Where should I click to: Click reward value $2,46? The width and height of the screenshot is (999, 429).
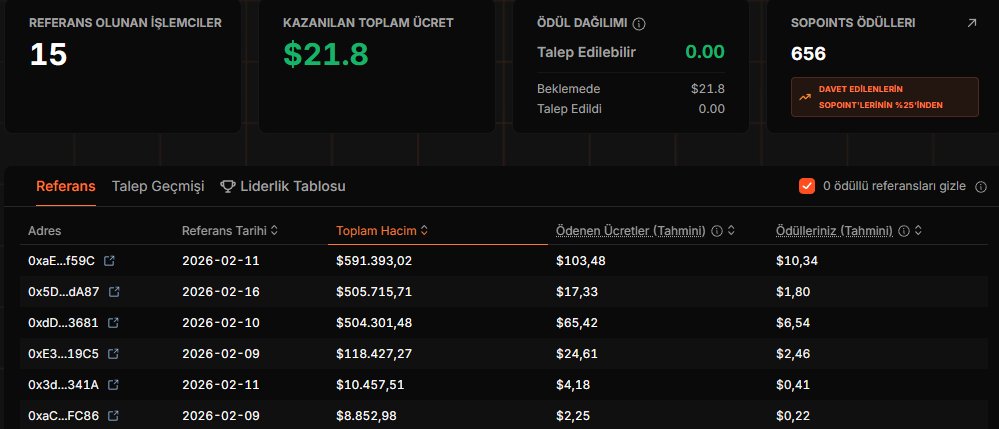point(793,354)
